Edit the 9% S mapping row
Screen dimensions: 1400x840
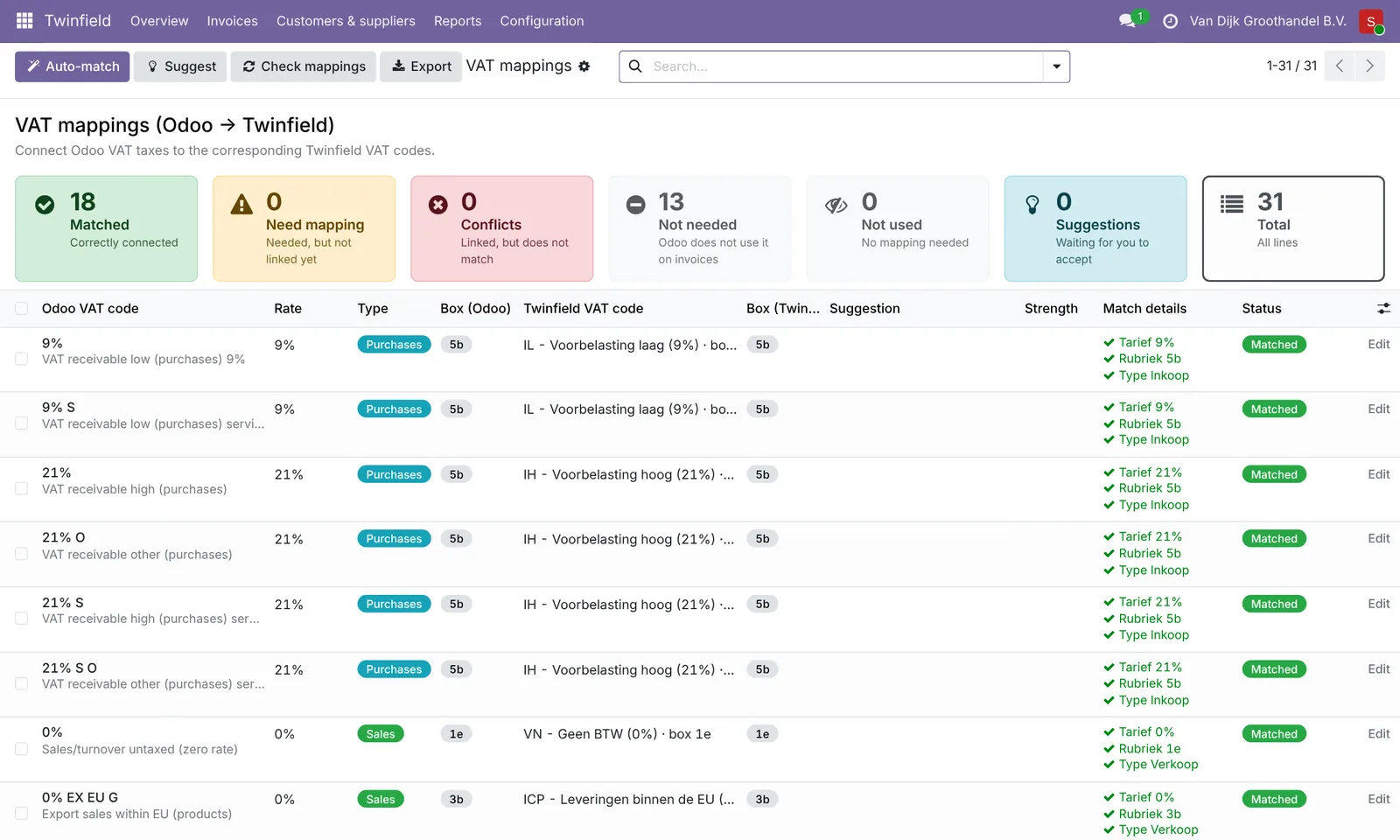(1378, 409)
